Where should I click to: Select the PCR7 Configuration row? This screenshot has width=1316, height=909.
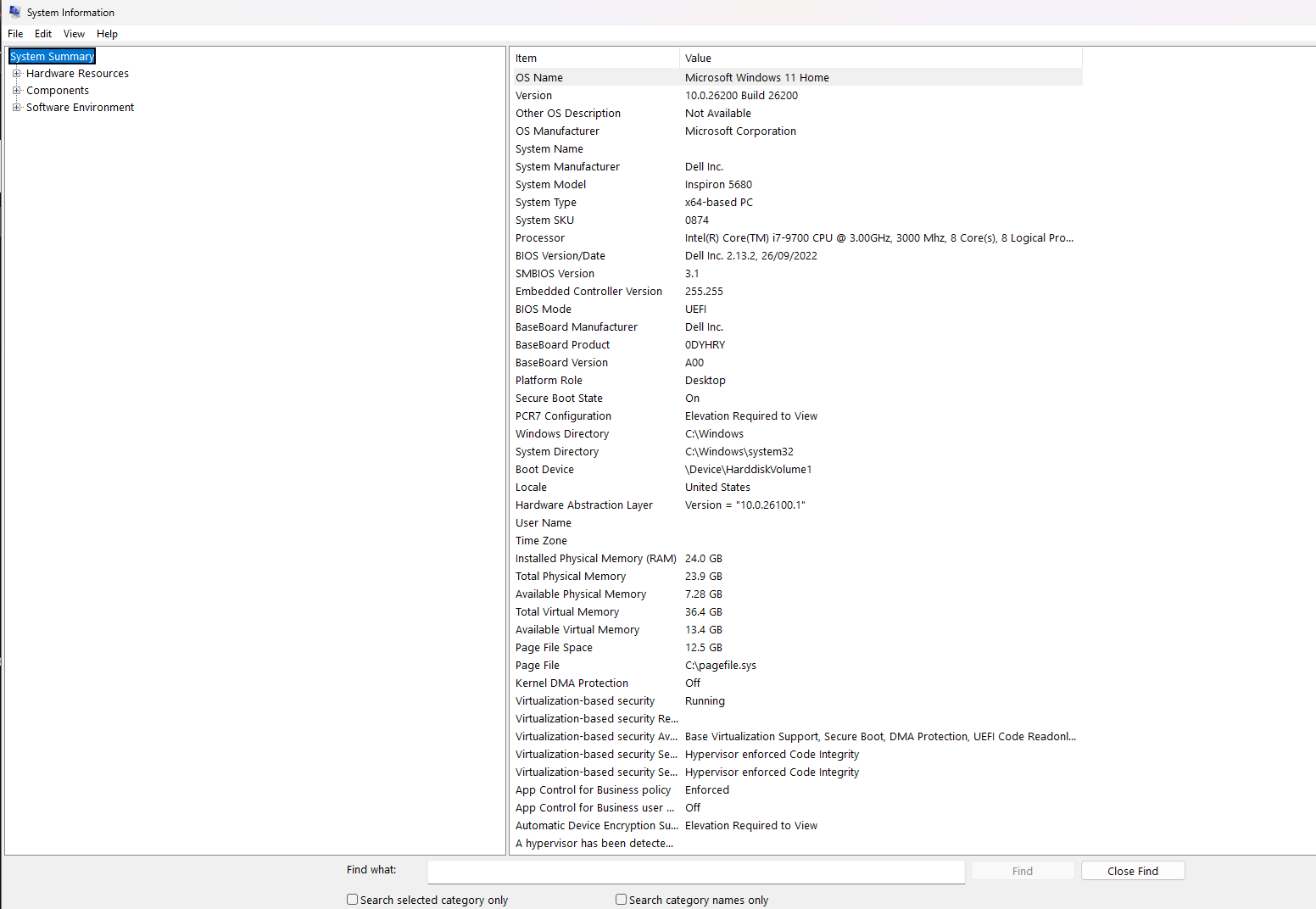796,415
